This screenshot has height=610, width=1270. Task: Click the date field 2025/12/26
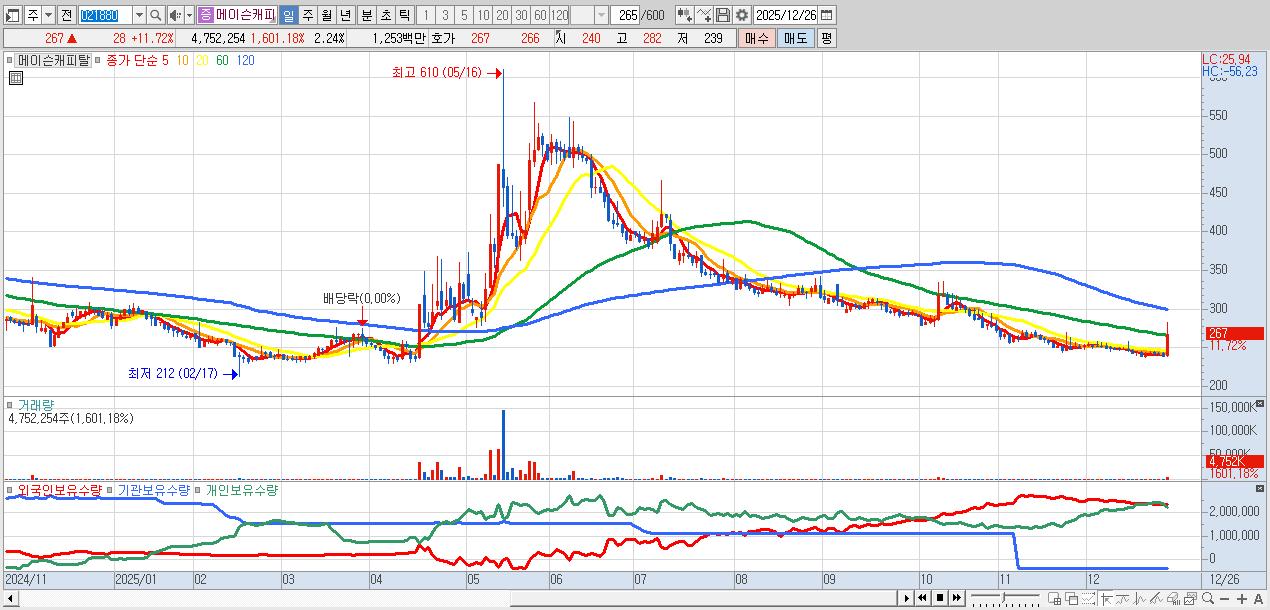point(785,15)
